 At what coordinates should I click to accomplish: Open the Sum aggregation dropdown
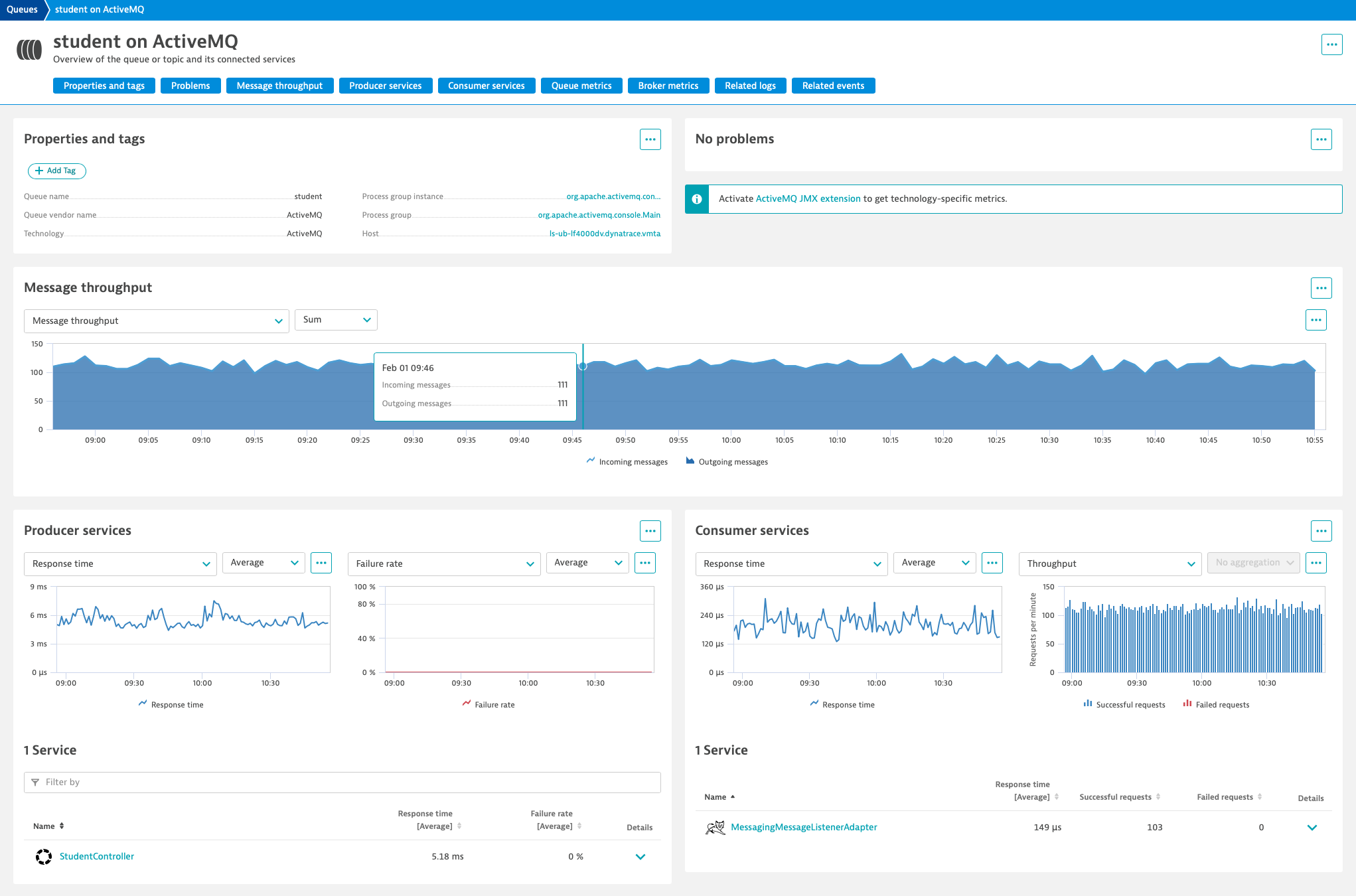(336, 320)
